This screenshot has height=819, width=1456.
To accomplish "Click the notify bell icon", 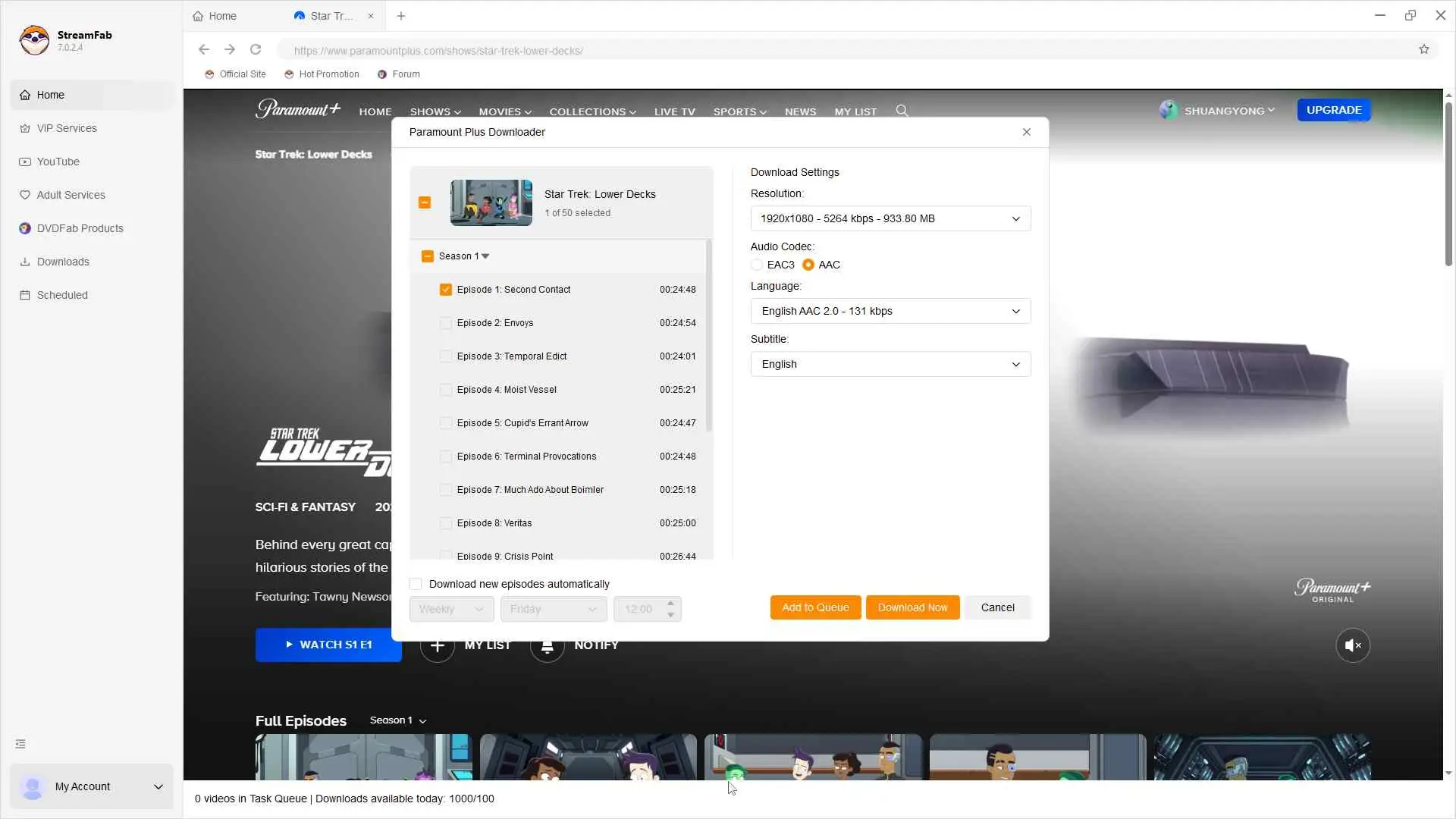I will tap(547, 645).
